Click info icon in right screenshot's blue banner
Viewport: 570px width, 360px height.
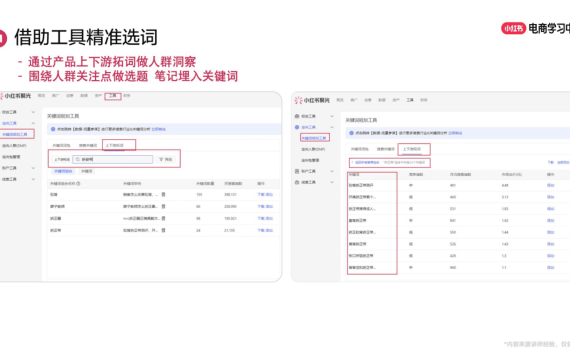[x=352, y=133]
